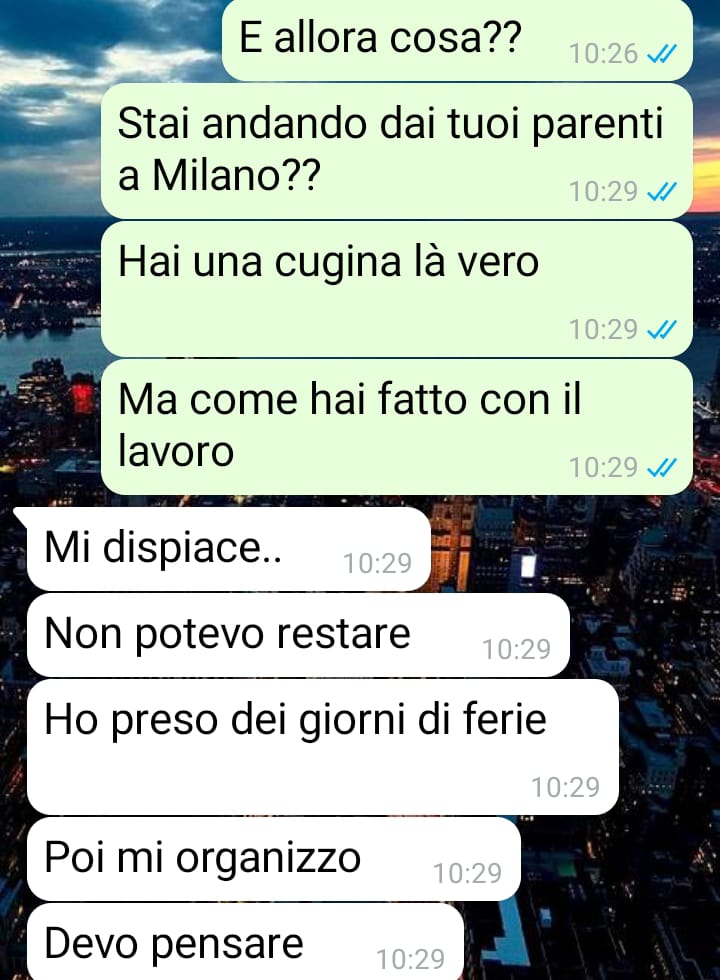720x980 pixels.
Task: Click read-receipt ticks on 'E allora cosa??'
Action: (661, 55)
